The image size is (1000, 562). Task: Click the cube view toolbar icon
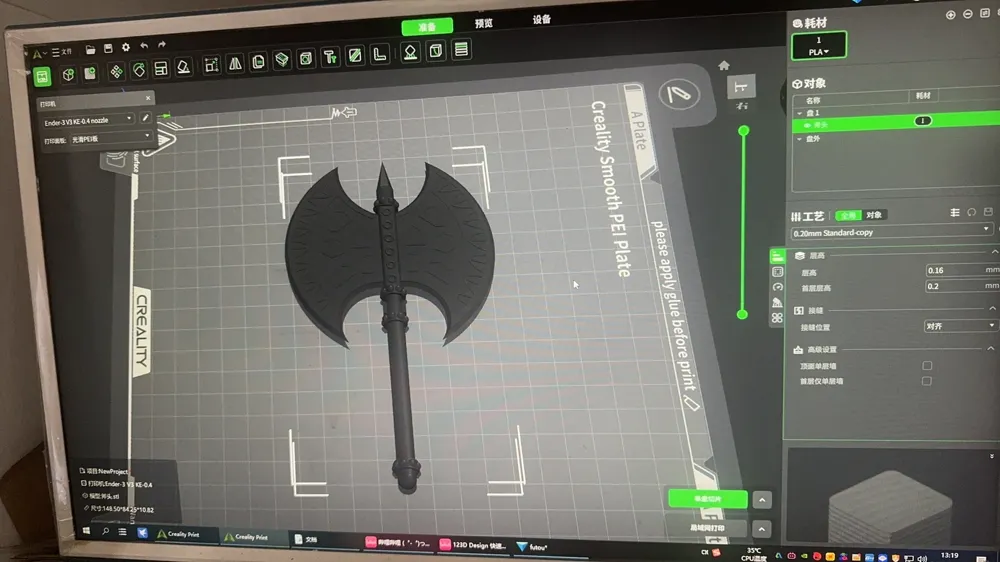click(x=436, y=50)
